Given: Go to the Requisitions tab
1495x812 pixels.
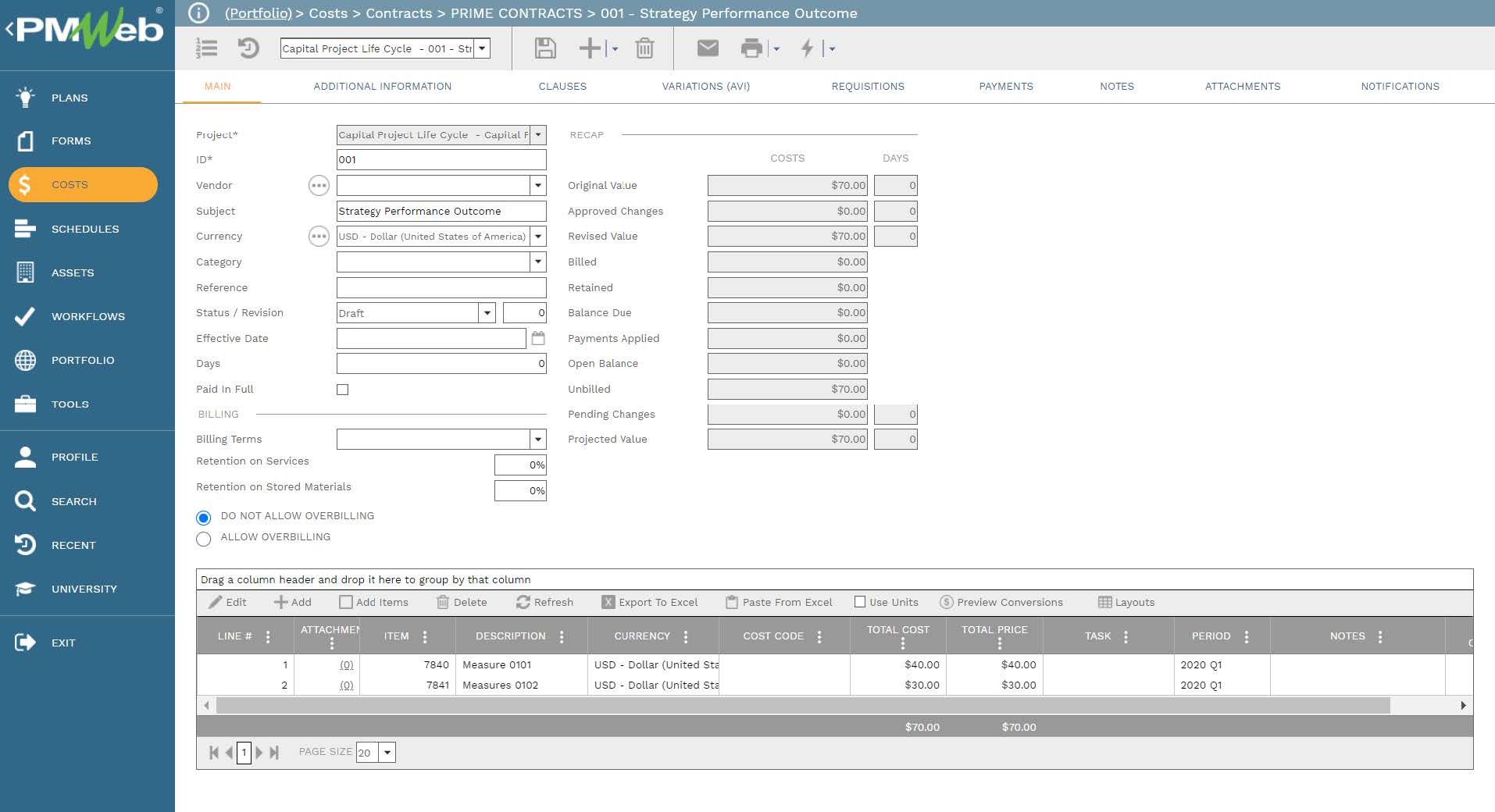Looking at the screenshot, I should tap(868, 87).
